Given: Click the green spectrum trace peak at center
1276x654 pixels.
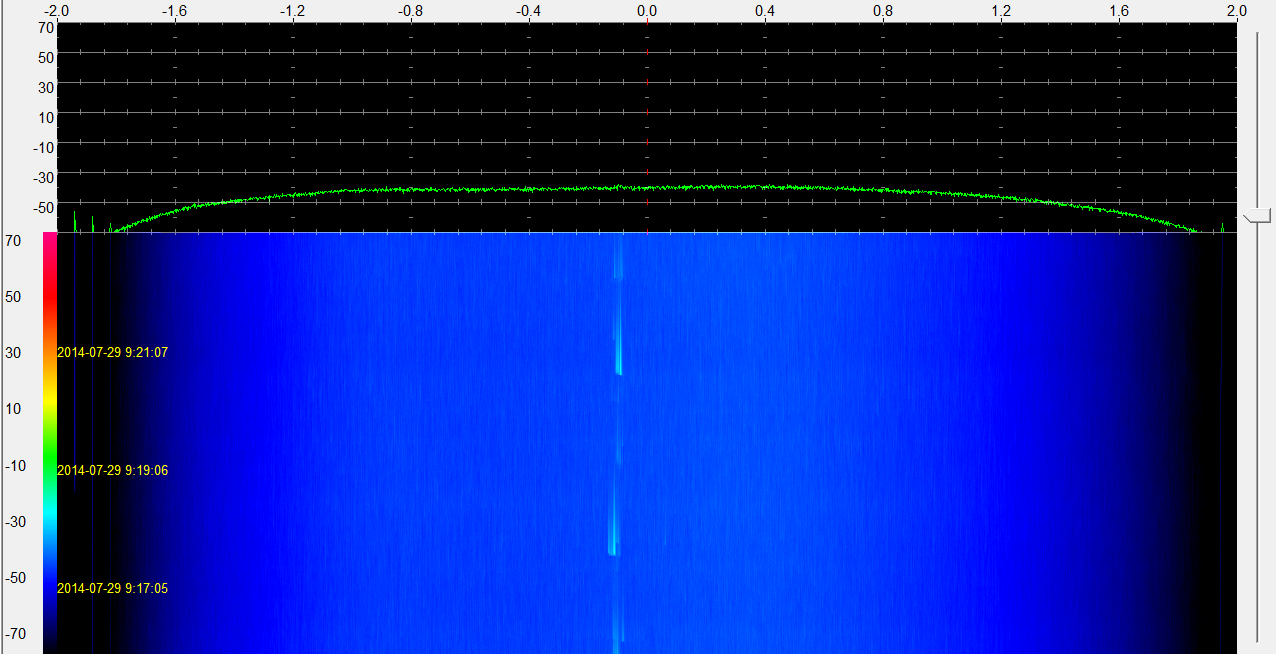Looking at the screenshot, I should click(x=620, y=187).
